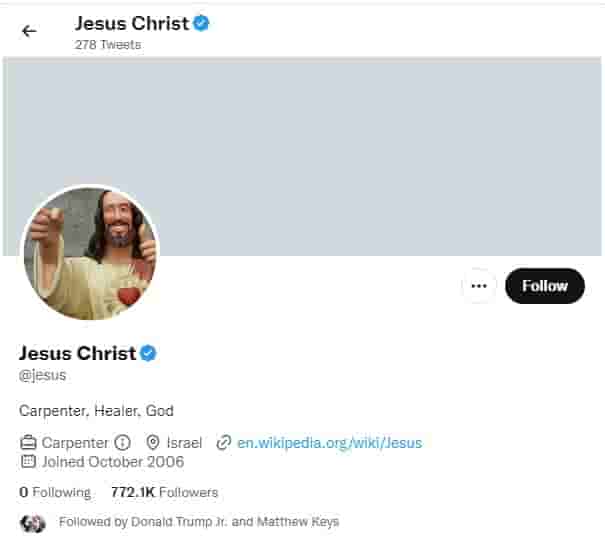
Task: Follow the Jesus Christ account
Action: pos(544,286)
